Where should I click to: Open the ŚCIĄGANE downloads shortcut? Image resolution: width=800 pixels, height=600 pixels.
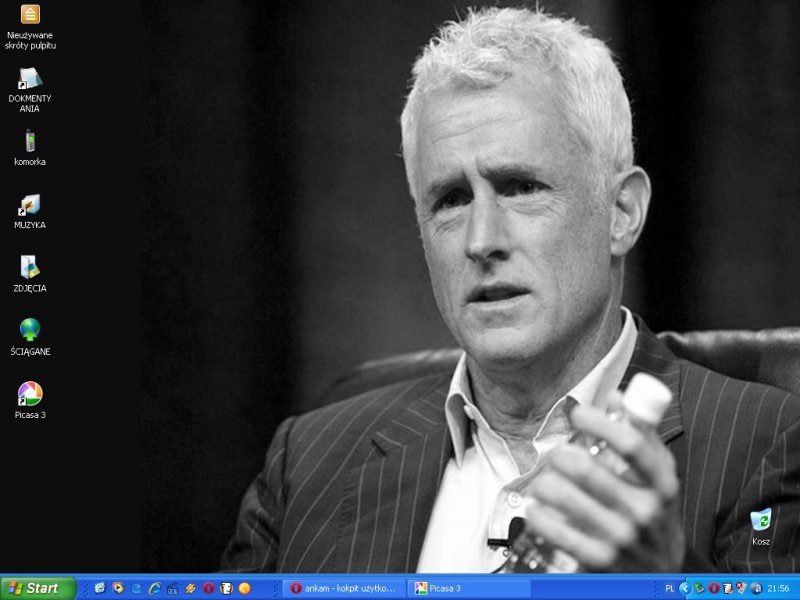(x=30, y=331)
